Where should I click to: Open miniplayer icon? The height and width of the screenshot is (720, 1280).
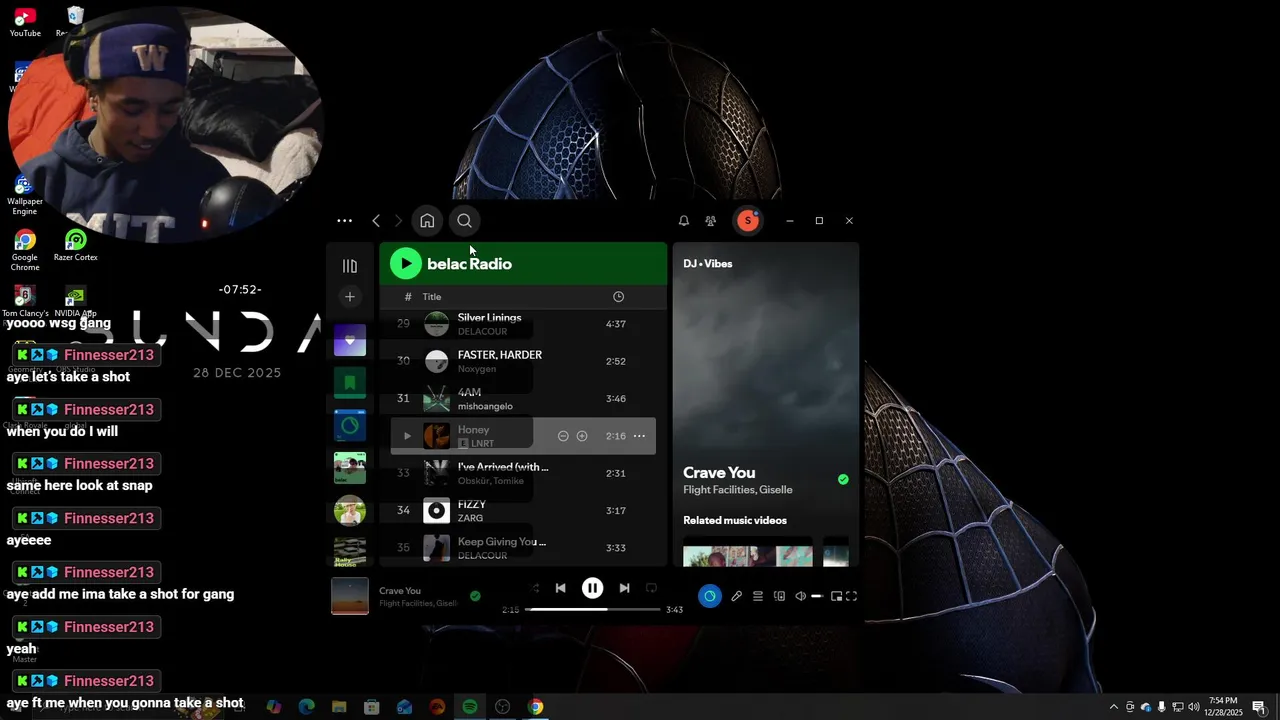click(837, 596)
